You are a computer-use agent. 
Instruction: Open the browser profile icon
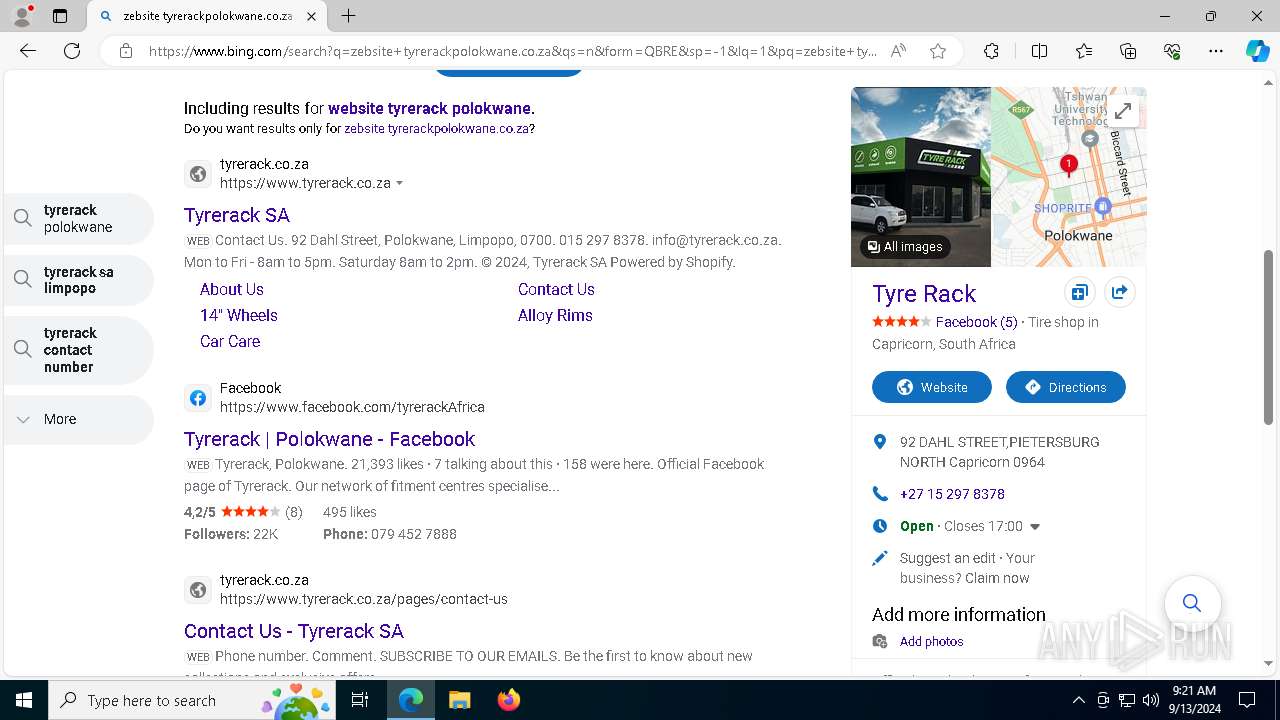tap(22, 16)
